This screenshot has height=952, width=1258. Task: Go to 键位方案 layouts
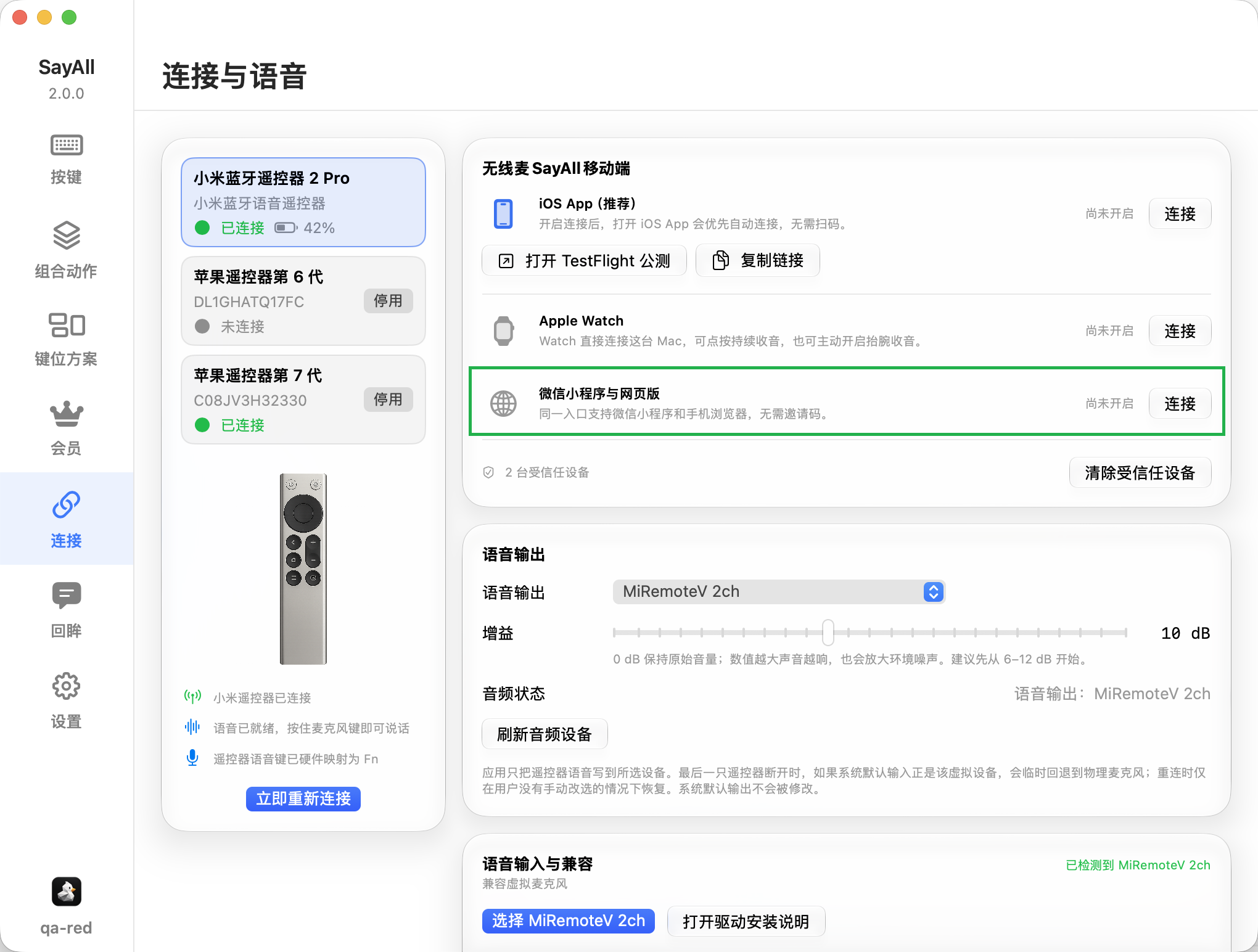(x=67, y=340)
